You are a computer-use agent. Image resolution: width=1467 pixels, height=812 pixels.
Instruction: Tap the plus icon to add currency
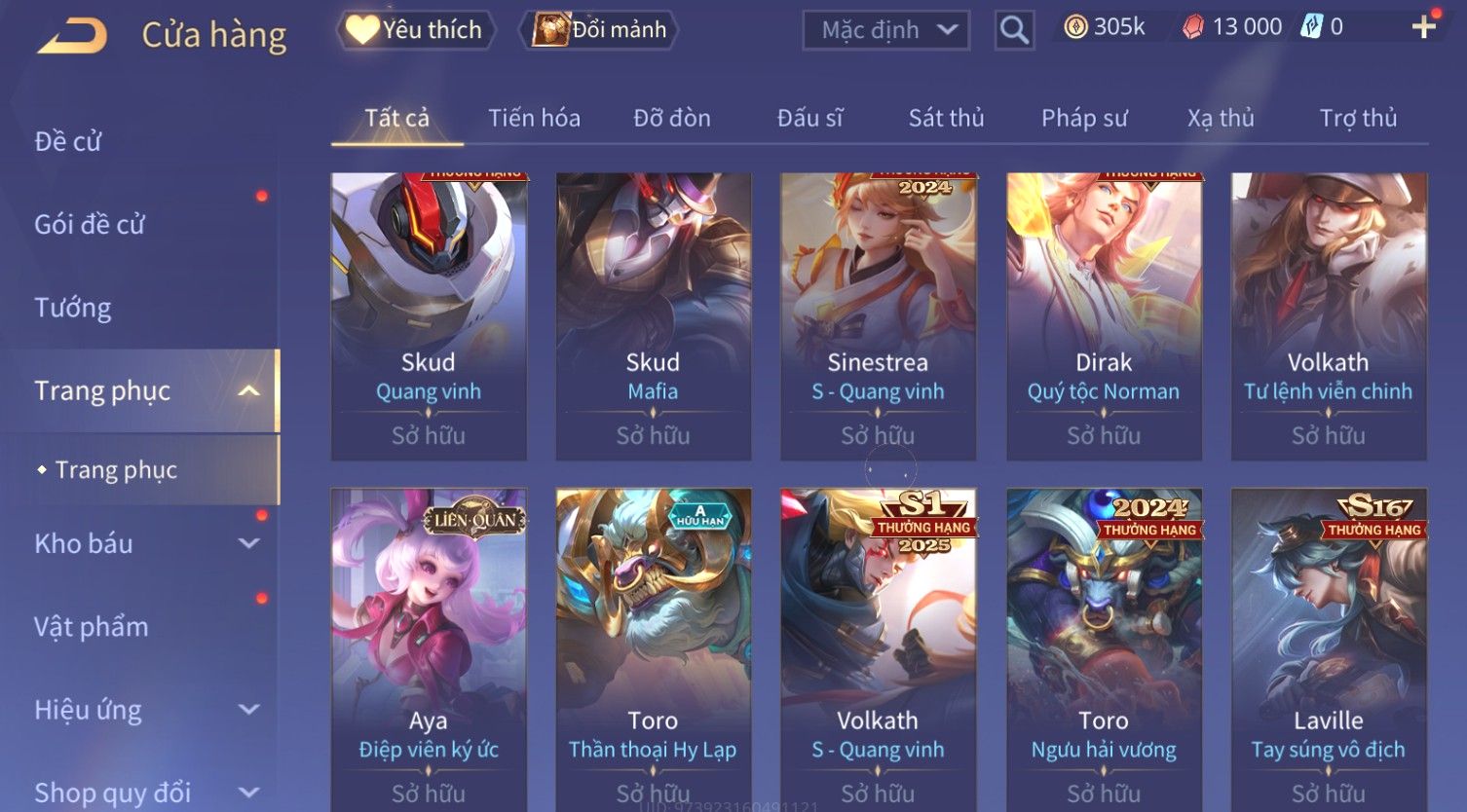tap(1423, 27)
